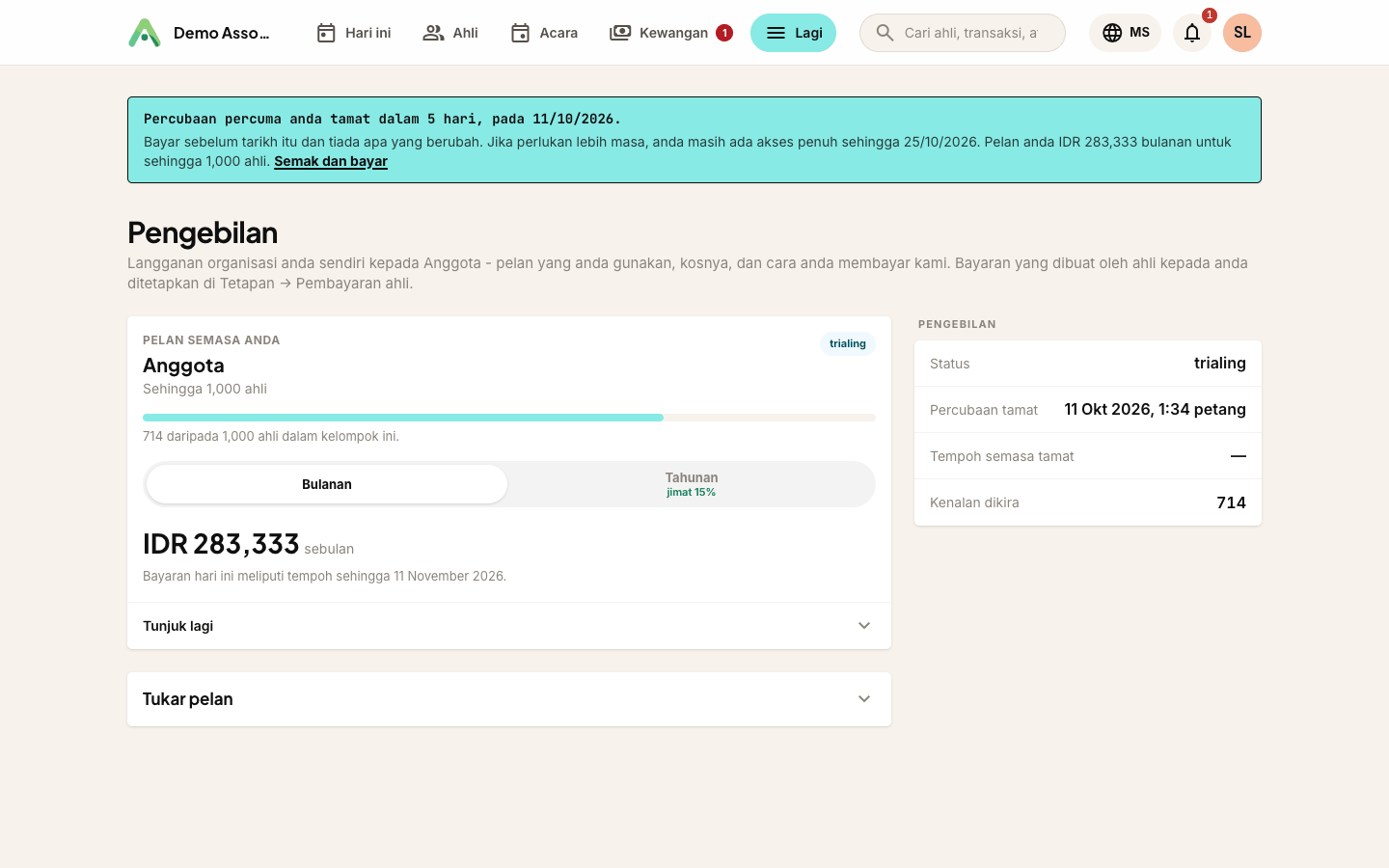Switch to Tahunan billing option
The image size is (1389, 868).
click(692, 484)
